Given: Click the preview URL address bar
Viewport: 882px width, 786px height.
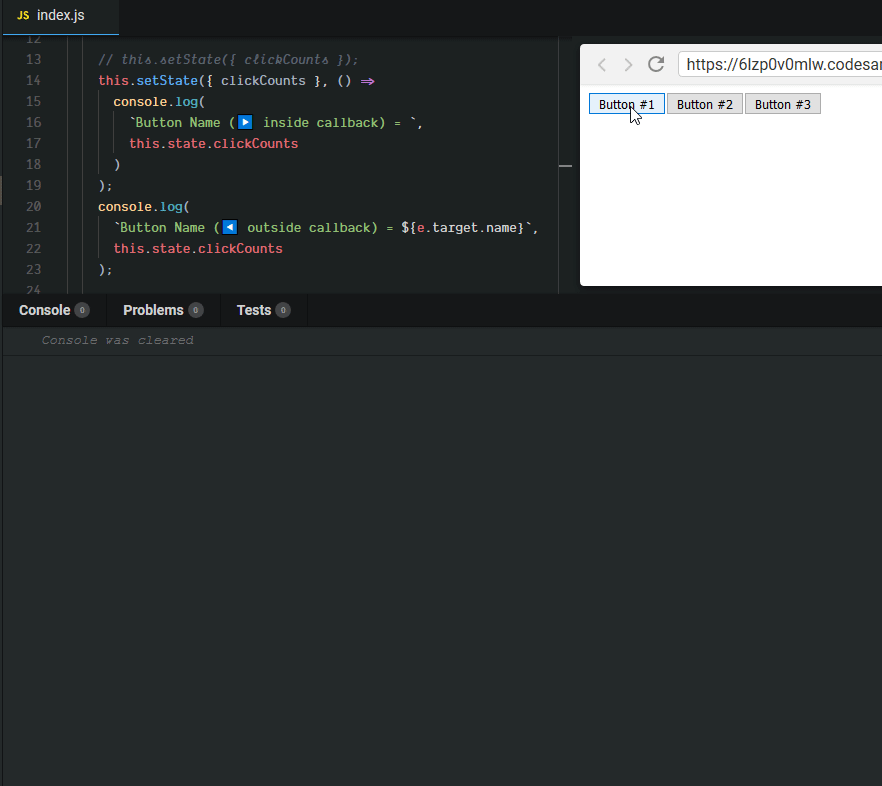Looking at the screenshot, I should pyautogui.click(x=780, y=65).
